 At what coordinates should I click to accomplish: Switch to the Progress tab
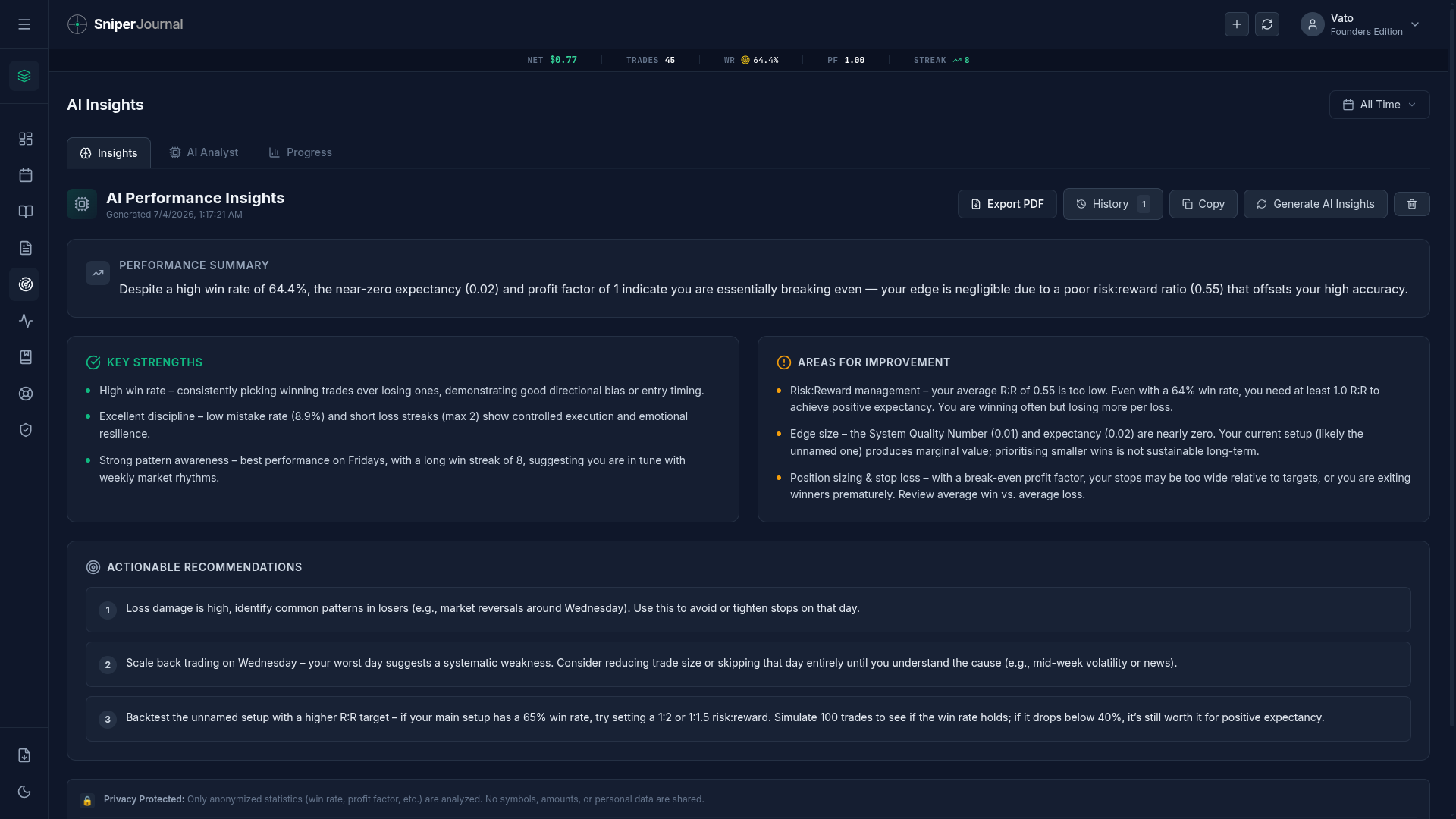click(x=300, y=152)
